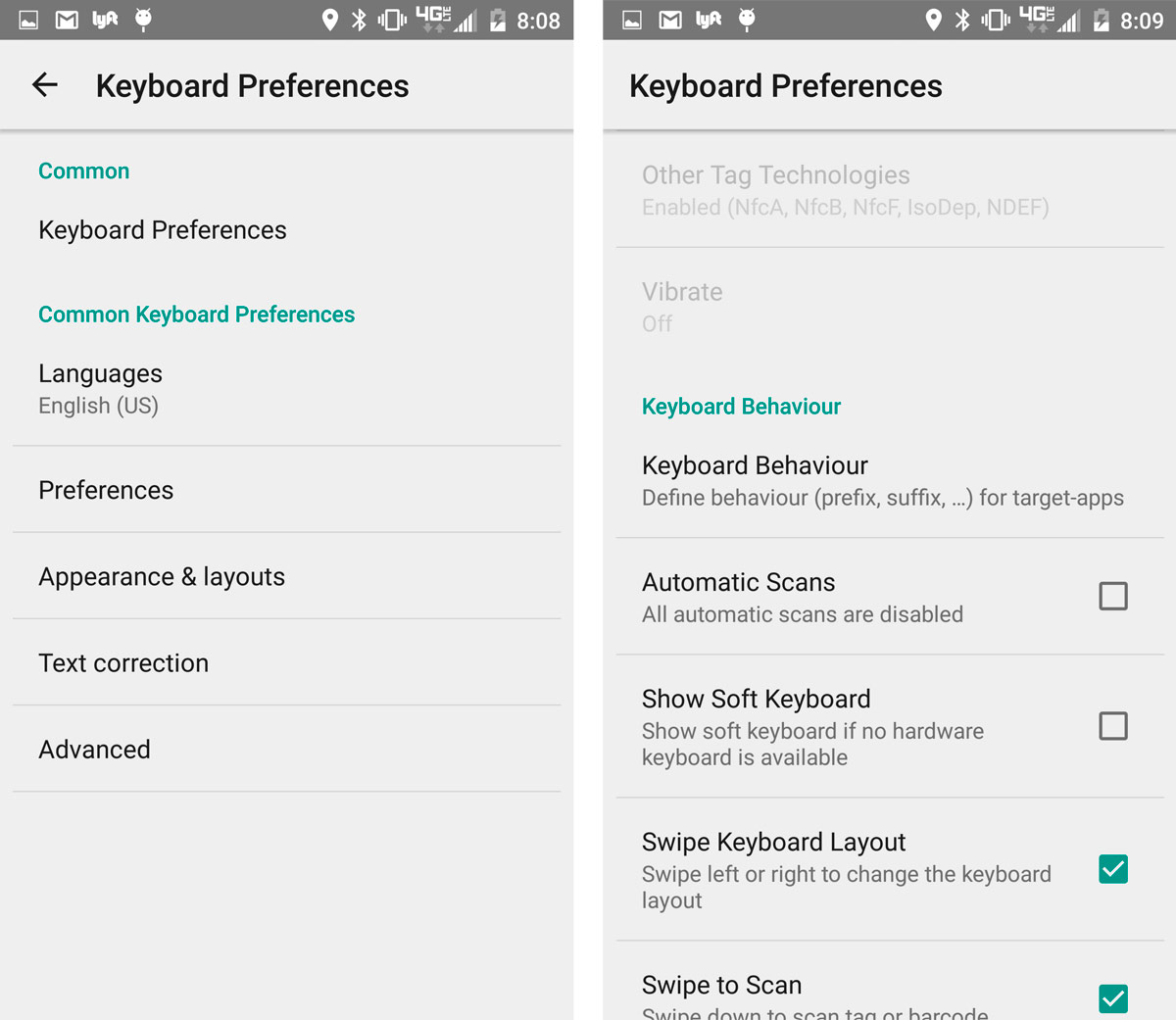1176x1020 pixels.
Task: Go to Text correction settings
Action: click(x=286, y=662)
